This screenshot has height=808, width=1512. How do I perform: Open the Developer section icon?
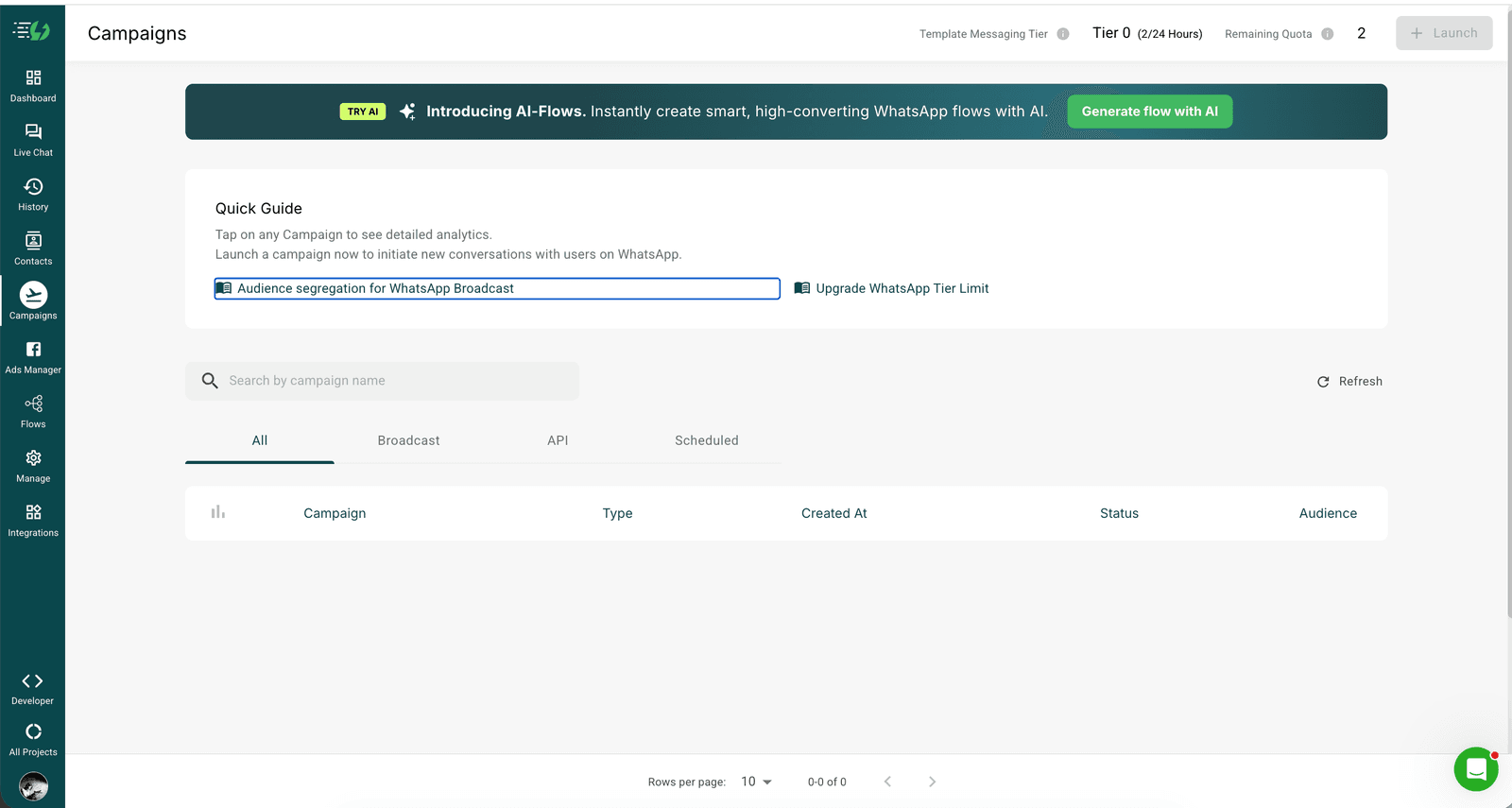pos(33,681)
